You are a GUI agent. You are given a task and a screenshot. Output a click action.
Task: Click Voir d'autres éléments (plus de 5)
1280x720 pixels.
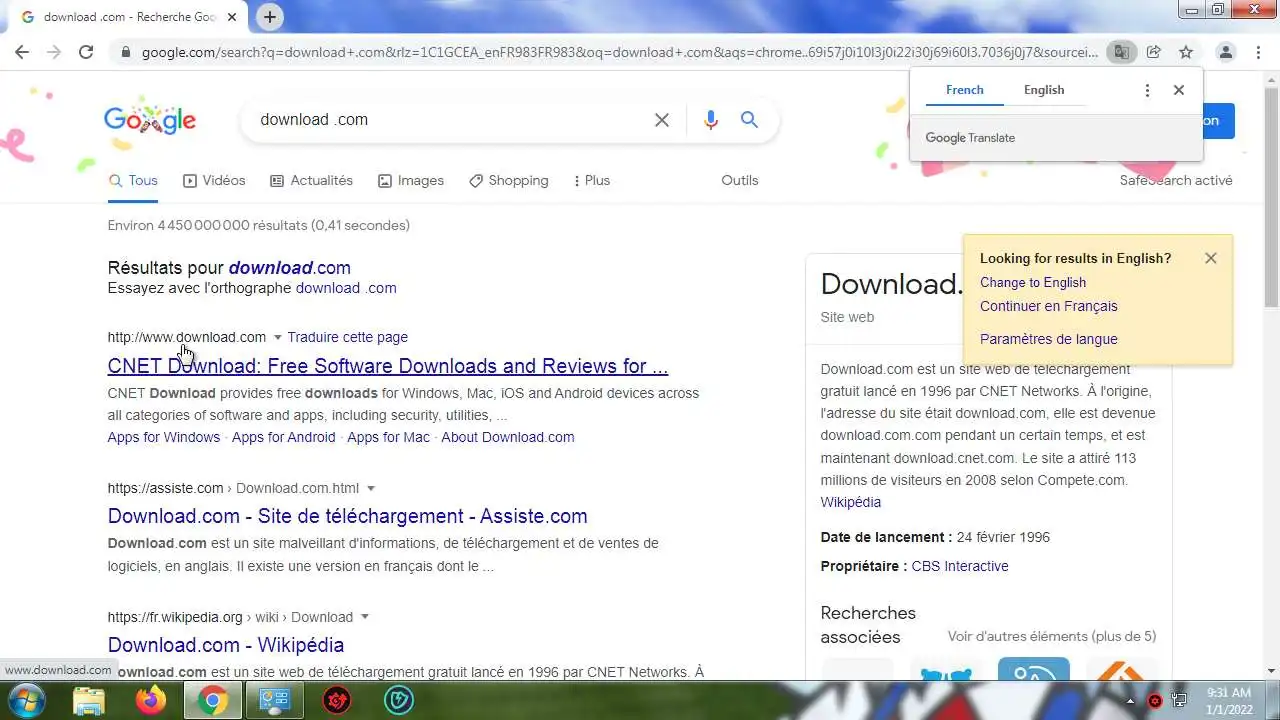tap(1052, 636)
